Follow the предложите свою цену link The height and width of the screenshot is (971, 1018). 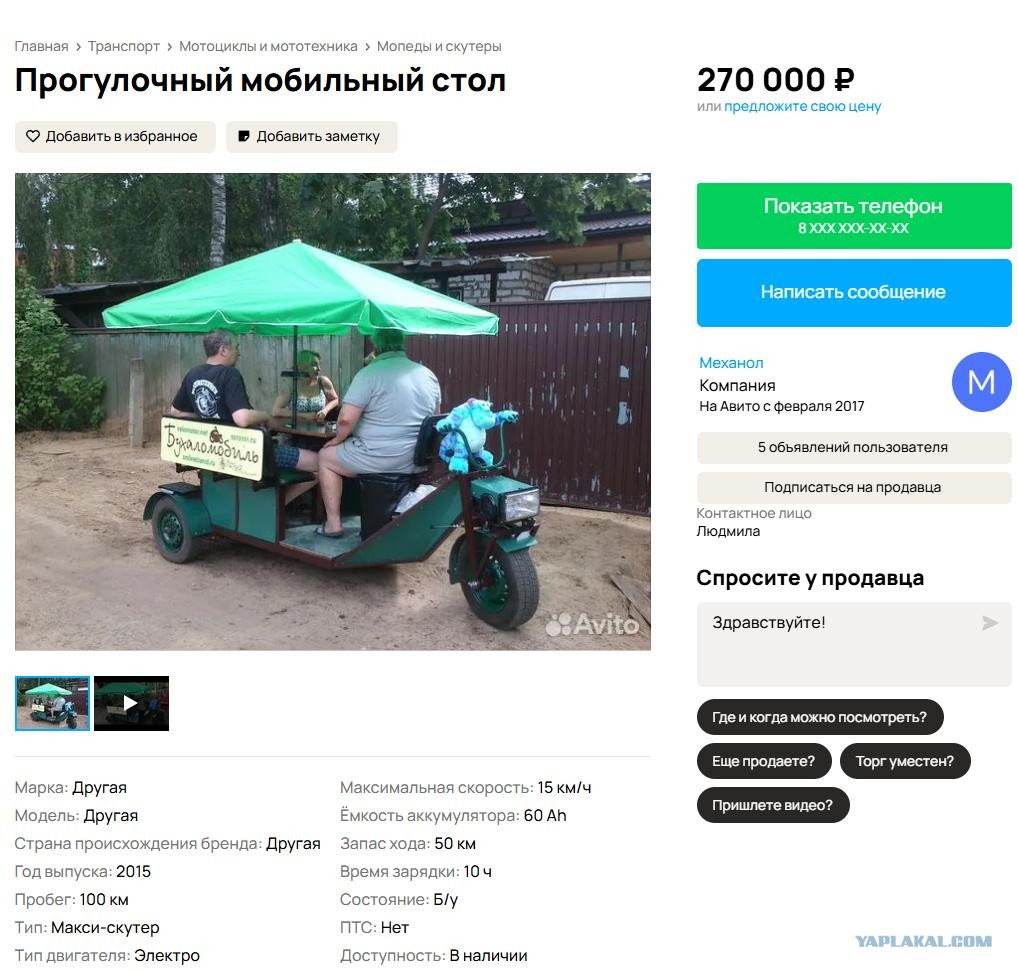click(x=802, y=106)
